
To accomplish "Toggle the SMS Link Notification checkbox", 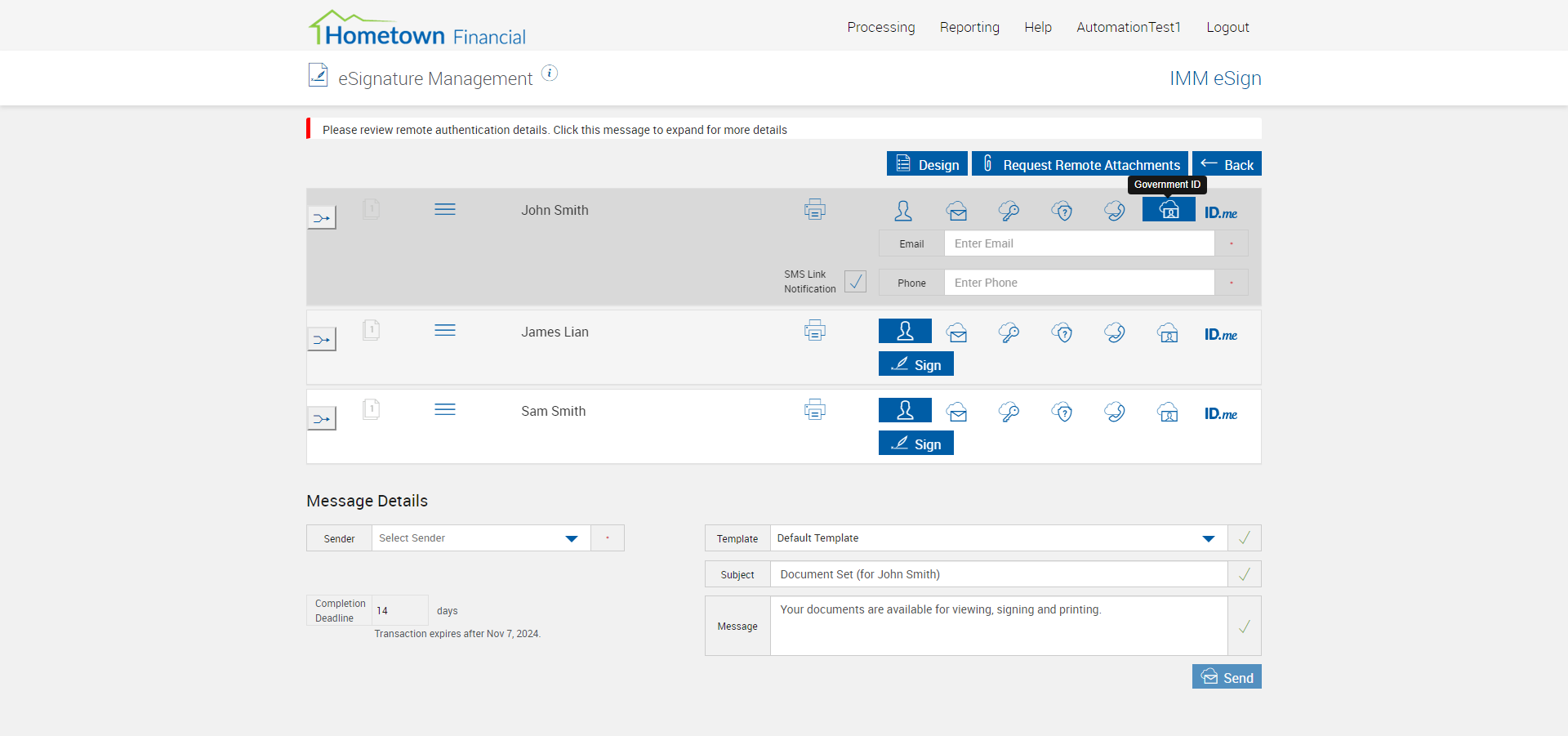I will [x=855, y=282].
